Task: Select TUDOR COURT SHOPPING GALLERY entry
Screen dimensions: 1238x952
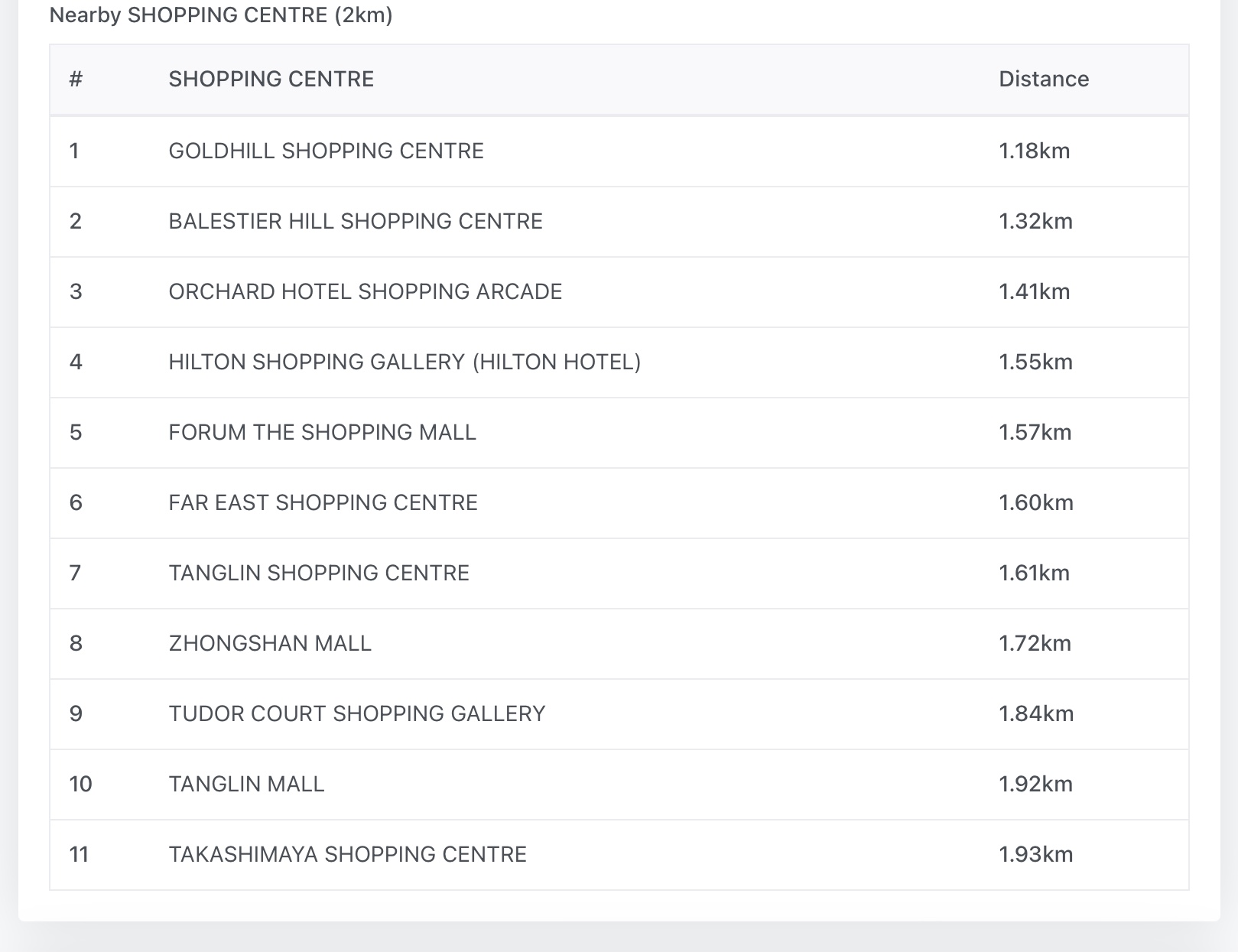Action: [356, 714]
